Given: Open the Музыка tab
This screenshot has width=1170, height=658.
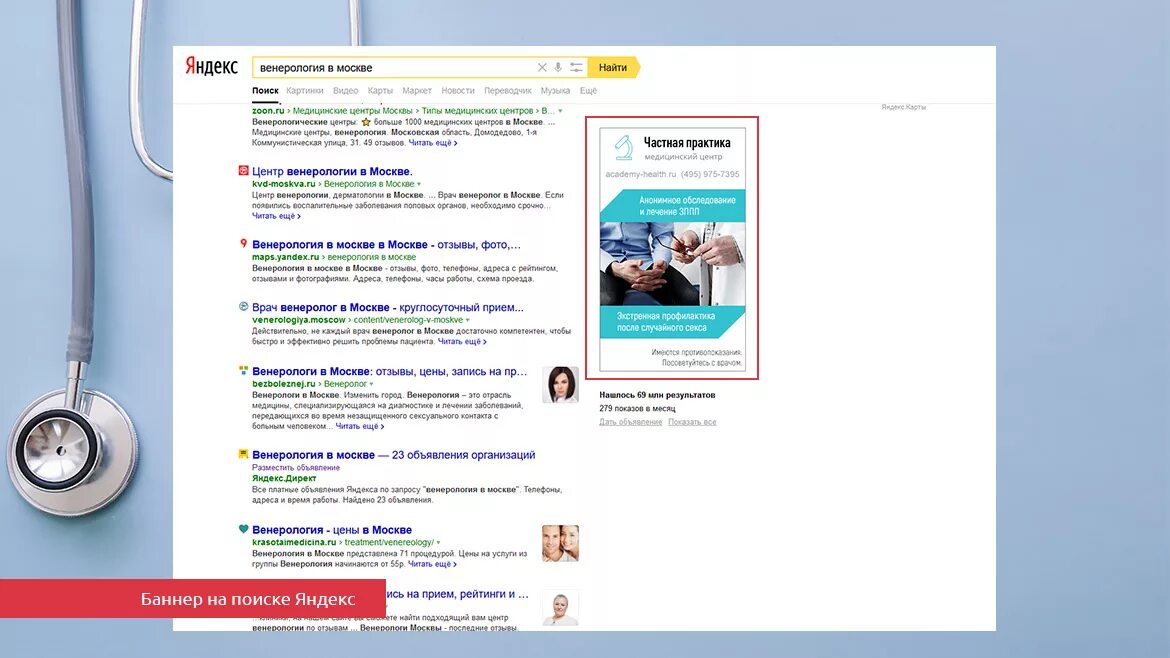Looking at the screenshot, I should (555, 90).
